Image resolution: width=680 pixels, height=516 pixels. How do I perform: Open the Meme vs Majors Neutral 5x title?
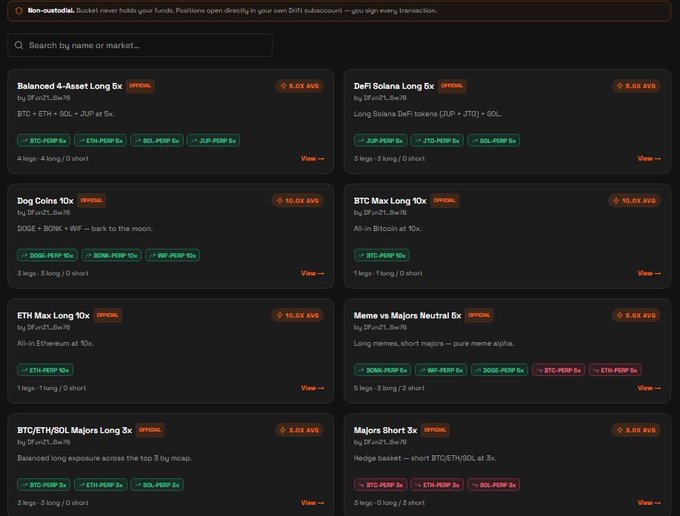click(407, 316)
